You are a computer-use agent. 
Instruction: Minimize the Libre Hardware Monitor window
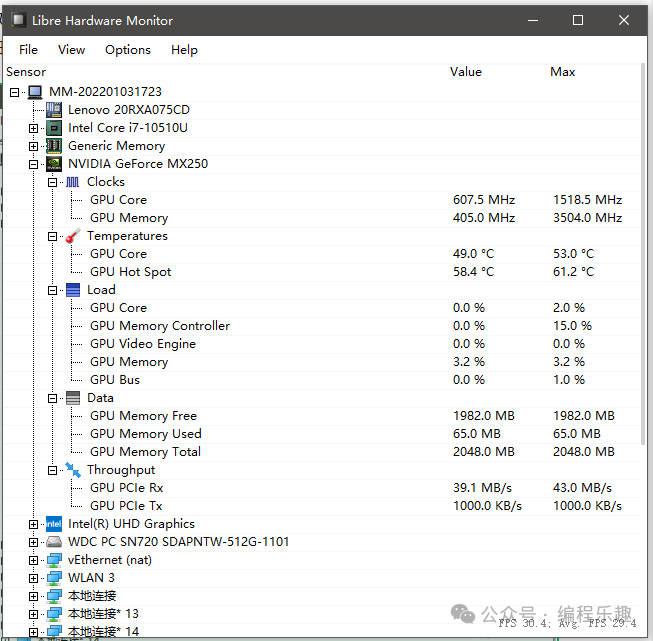pos(533,20)
